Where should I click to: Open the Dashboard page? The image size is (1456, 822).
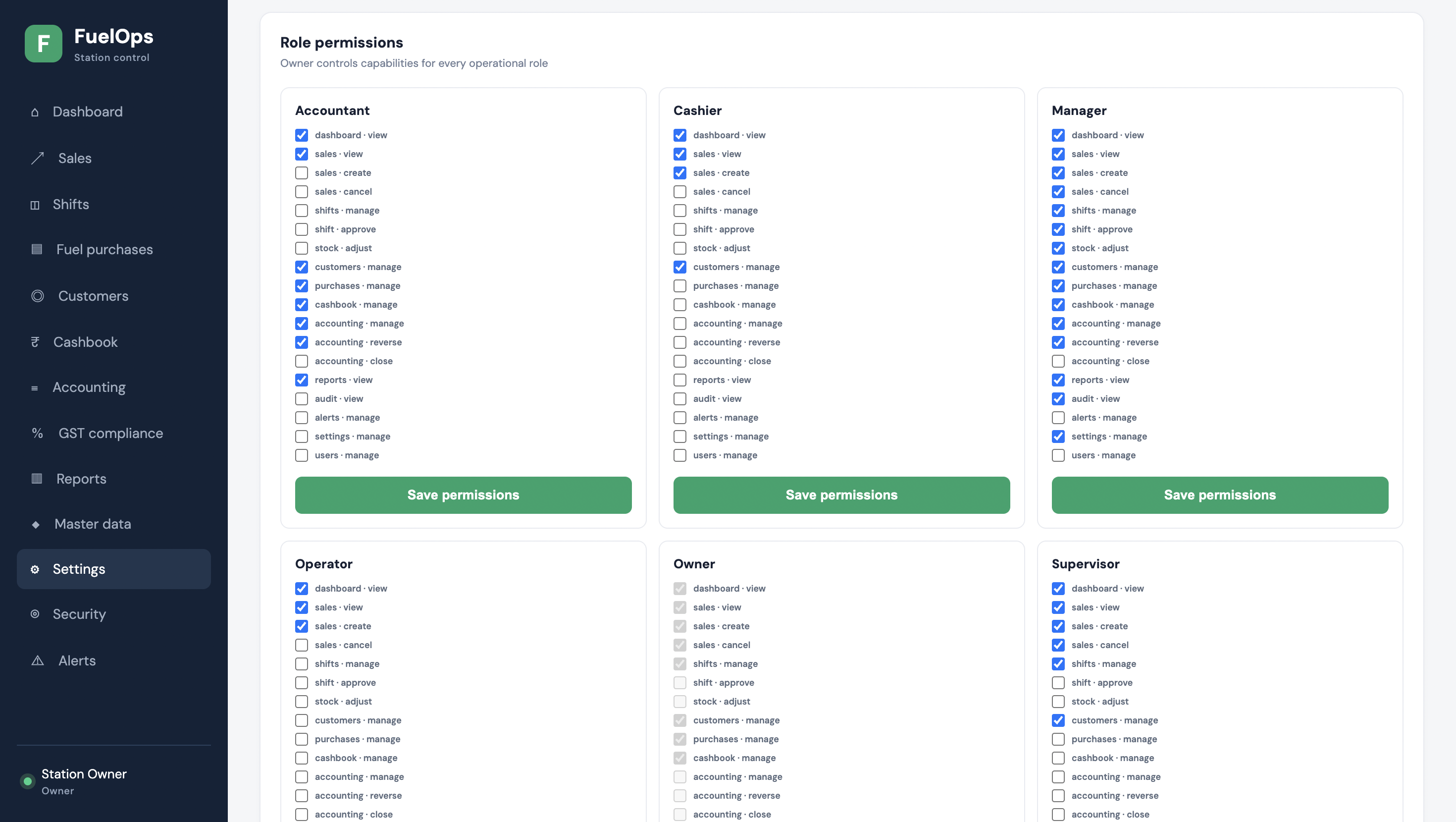tap(113, 112)
